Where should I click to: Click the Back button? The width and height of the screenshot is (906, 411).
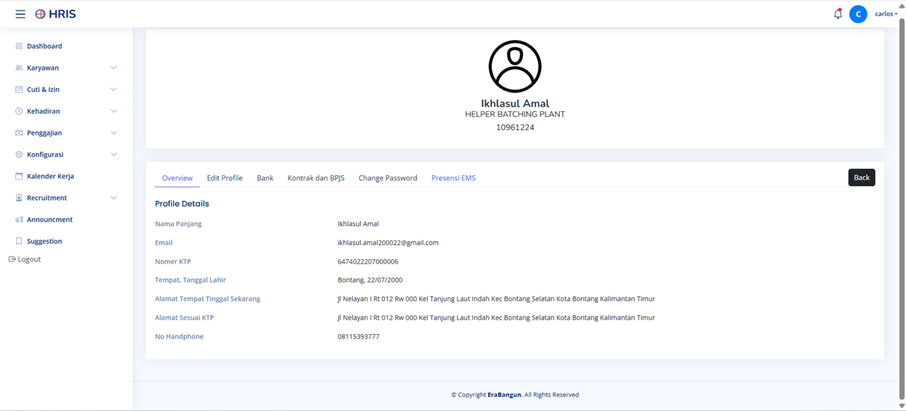(862, 177)
